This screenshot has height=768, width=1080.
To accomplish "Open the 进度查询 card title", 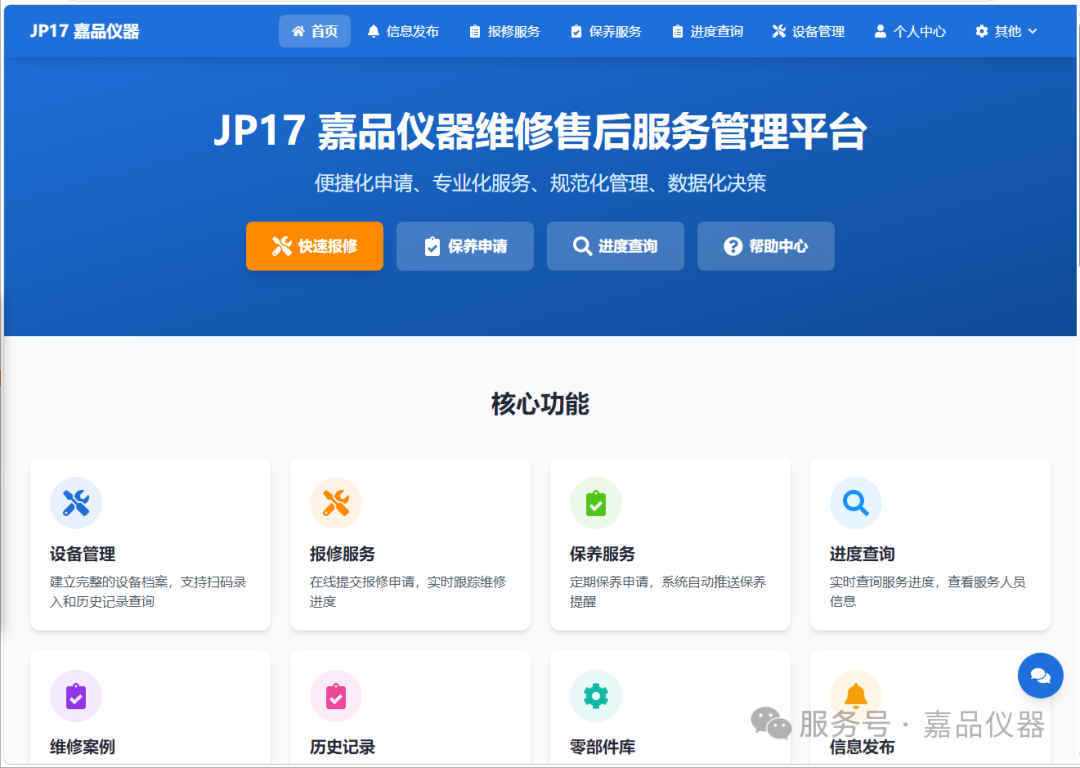I will point(862,554).
